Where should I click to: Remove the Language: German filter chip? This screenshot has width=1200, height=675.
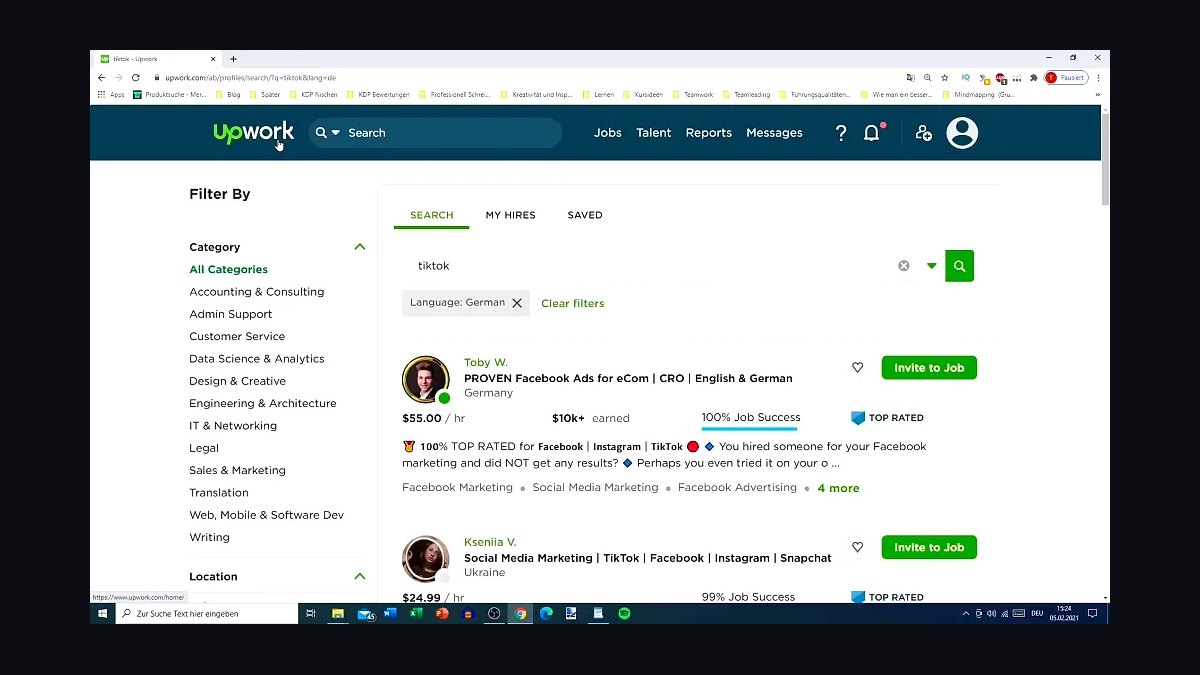(517, 303)
